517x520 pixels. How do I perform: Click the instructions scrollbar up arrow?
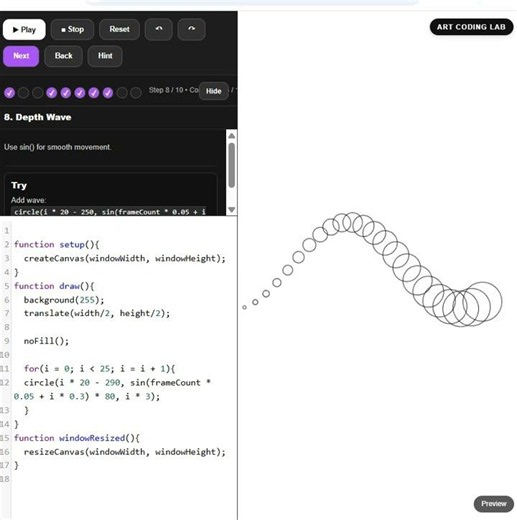pyautogui.click(x=232, y=136)
